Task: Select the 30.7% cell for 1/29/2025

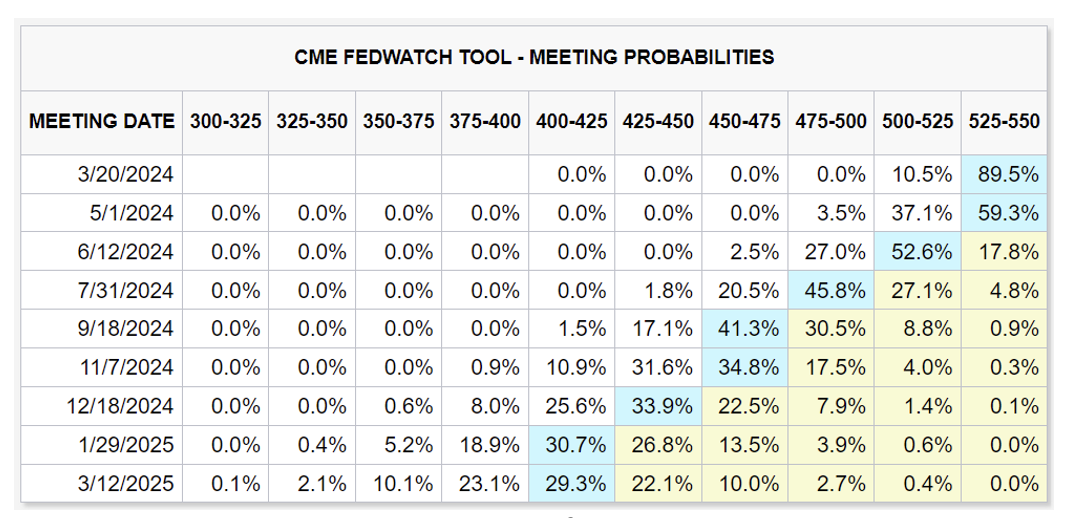Action: tap(572, 446)
